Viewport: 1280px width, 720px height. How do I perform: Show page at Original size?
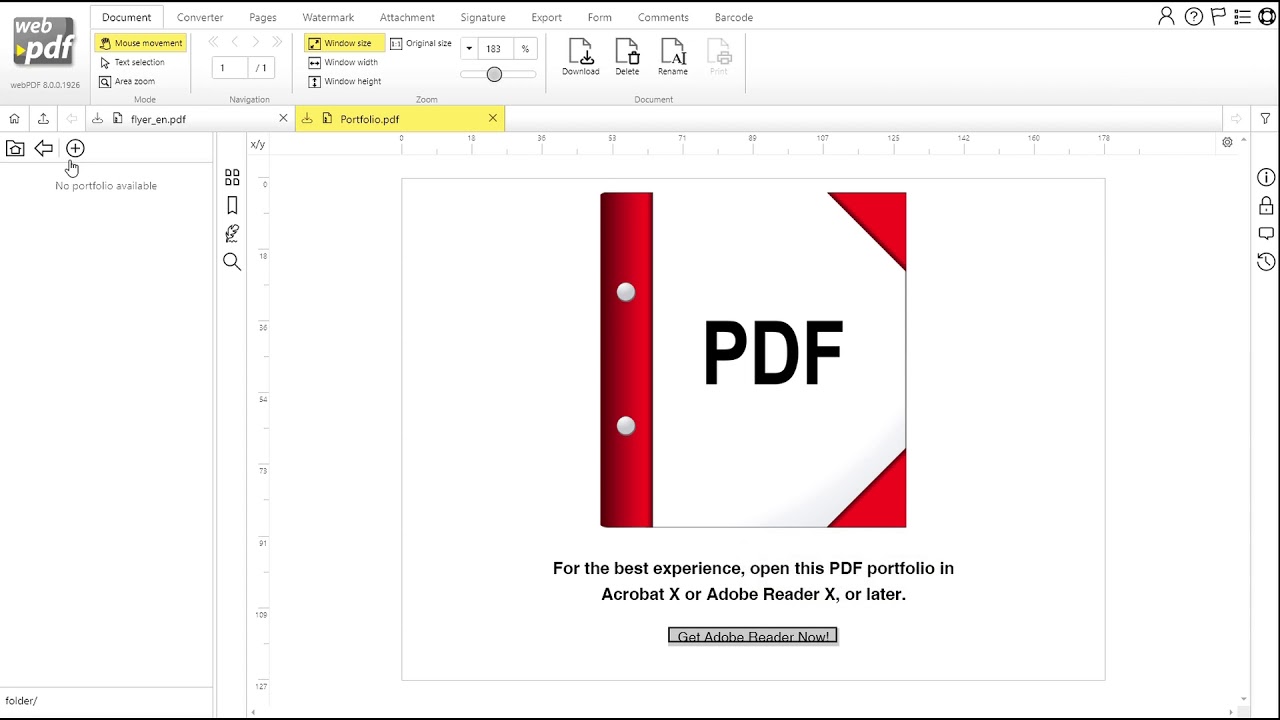421,43
